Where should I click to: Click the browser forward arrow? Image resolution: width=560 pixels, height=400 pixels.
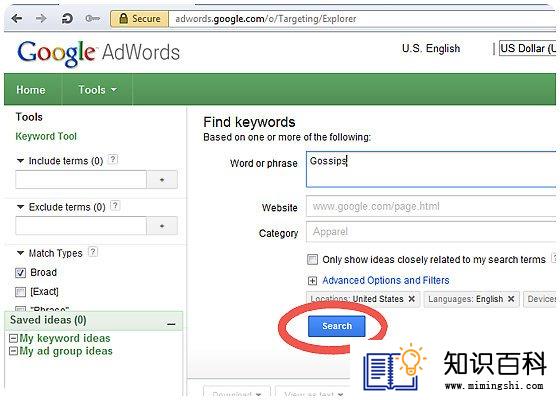coord(41,19)
